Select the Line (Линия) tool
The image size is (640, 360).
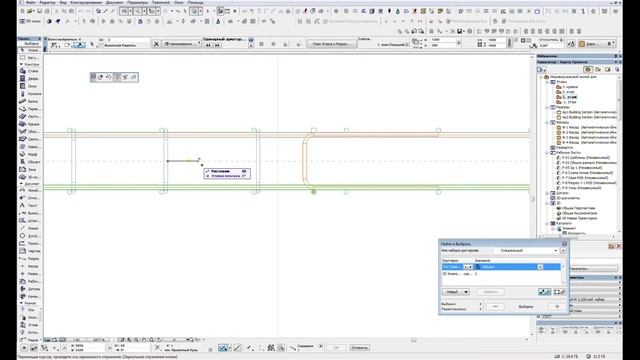click(29, 228)
